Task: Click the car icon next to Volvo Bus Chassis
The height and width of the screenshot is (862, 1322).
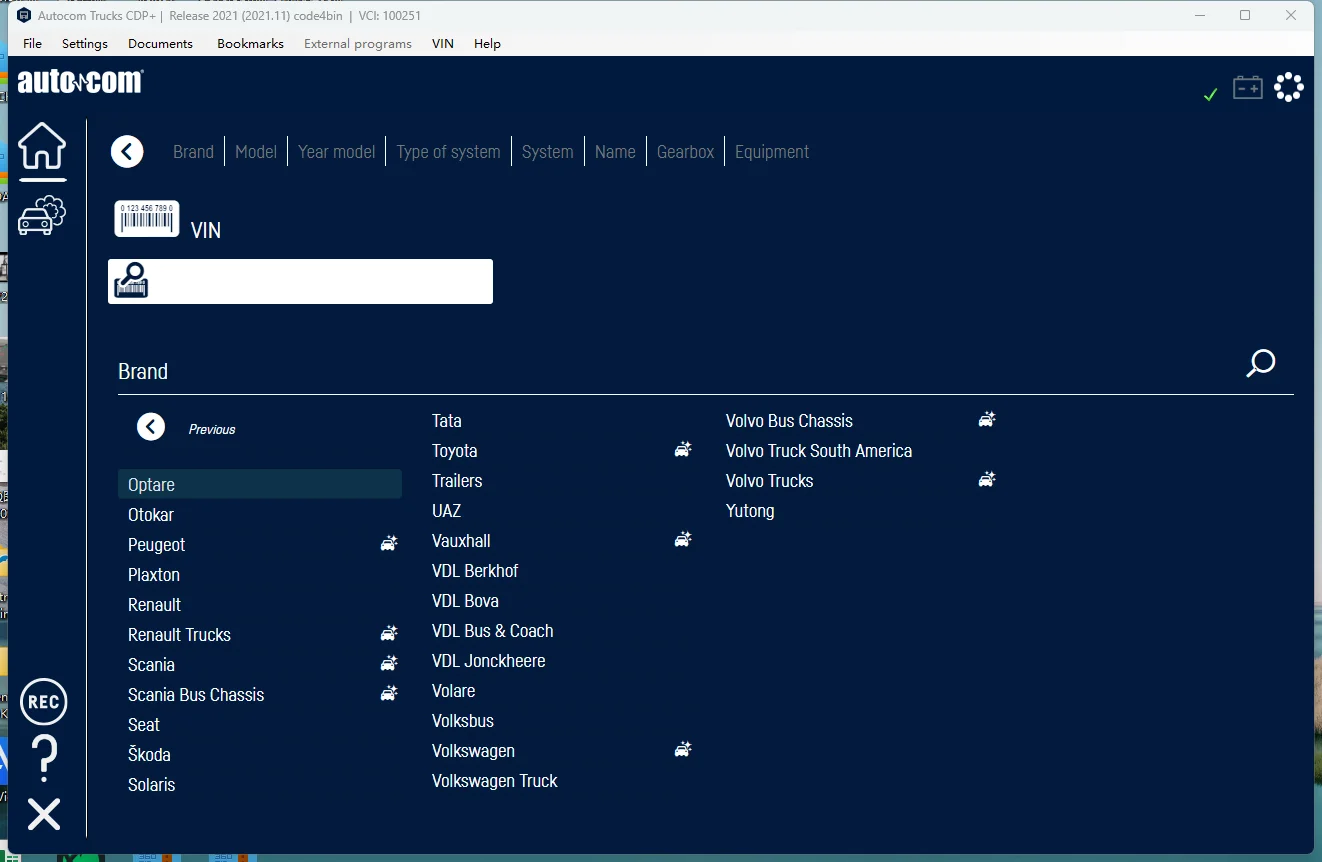Action: click(987, 420)
